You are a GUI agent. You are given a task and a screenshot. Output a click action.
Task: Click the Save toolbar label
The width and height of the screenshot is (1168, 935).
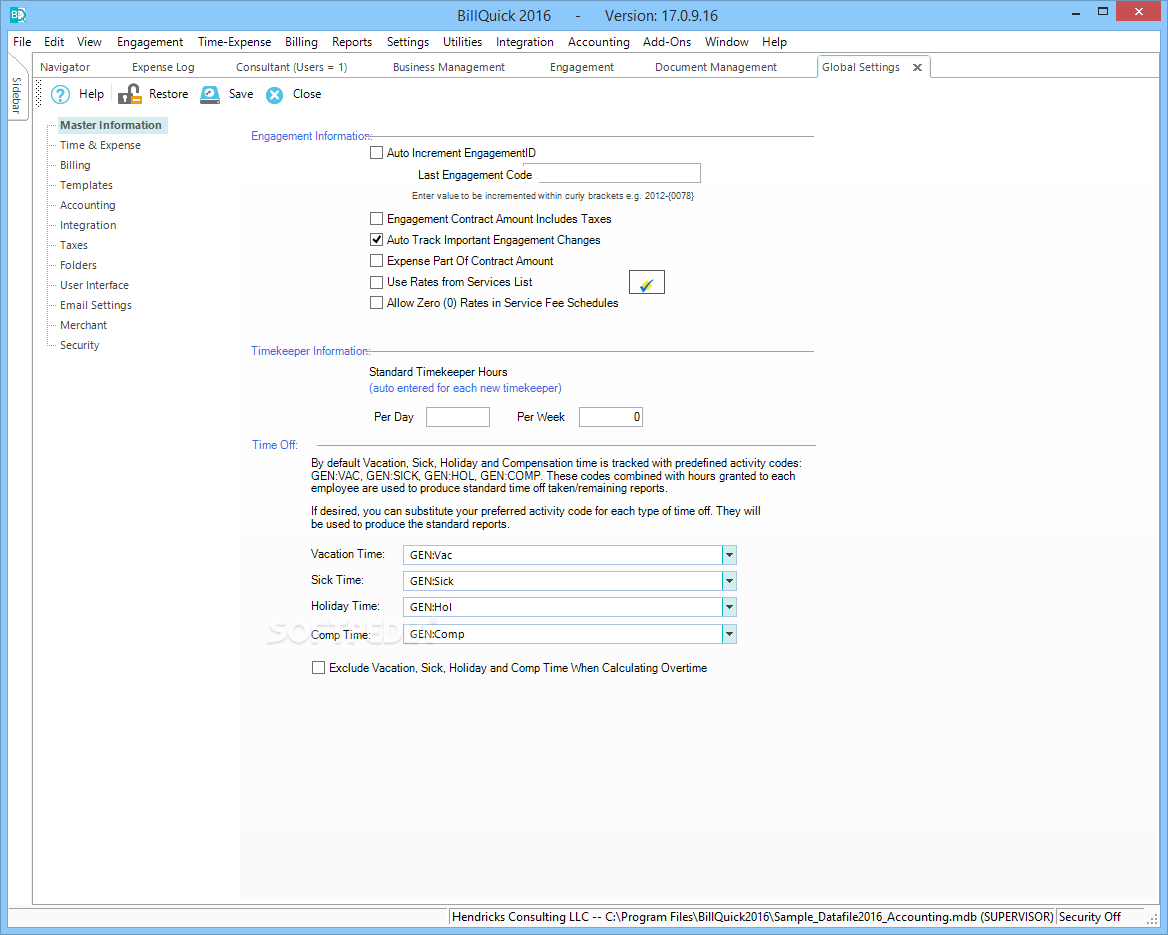click(241, 95)
